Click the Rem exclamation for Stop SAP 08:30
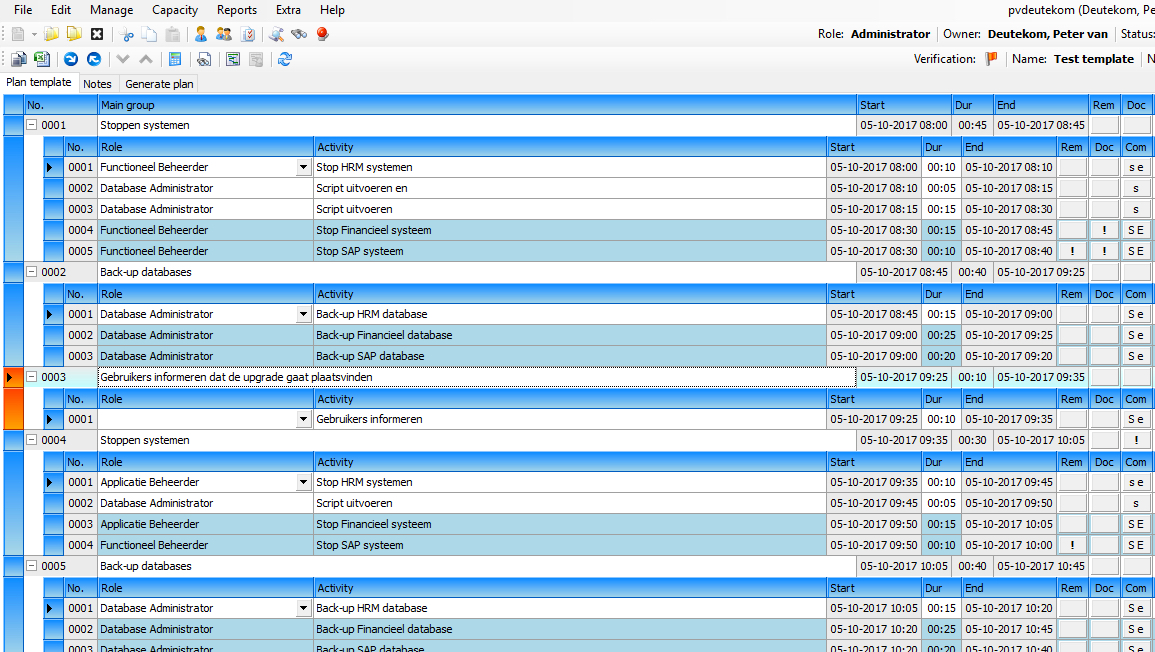The image size is (1155, 652). point(1072,251)
